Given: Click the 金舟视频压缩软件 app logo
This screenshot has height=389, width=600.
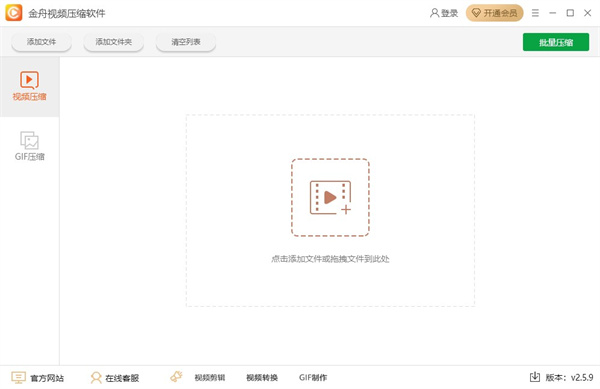Looking at the screenshot, I should point(14,13).
